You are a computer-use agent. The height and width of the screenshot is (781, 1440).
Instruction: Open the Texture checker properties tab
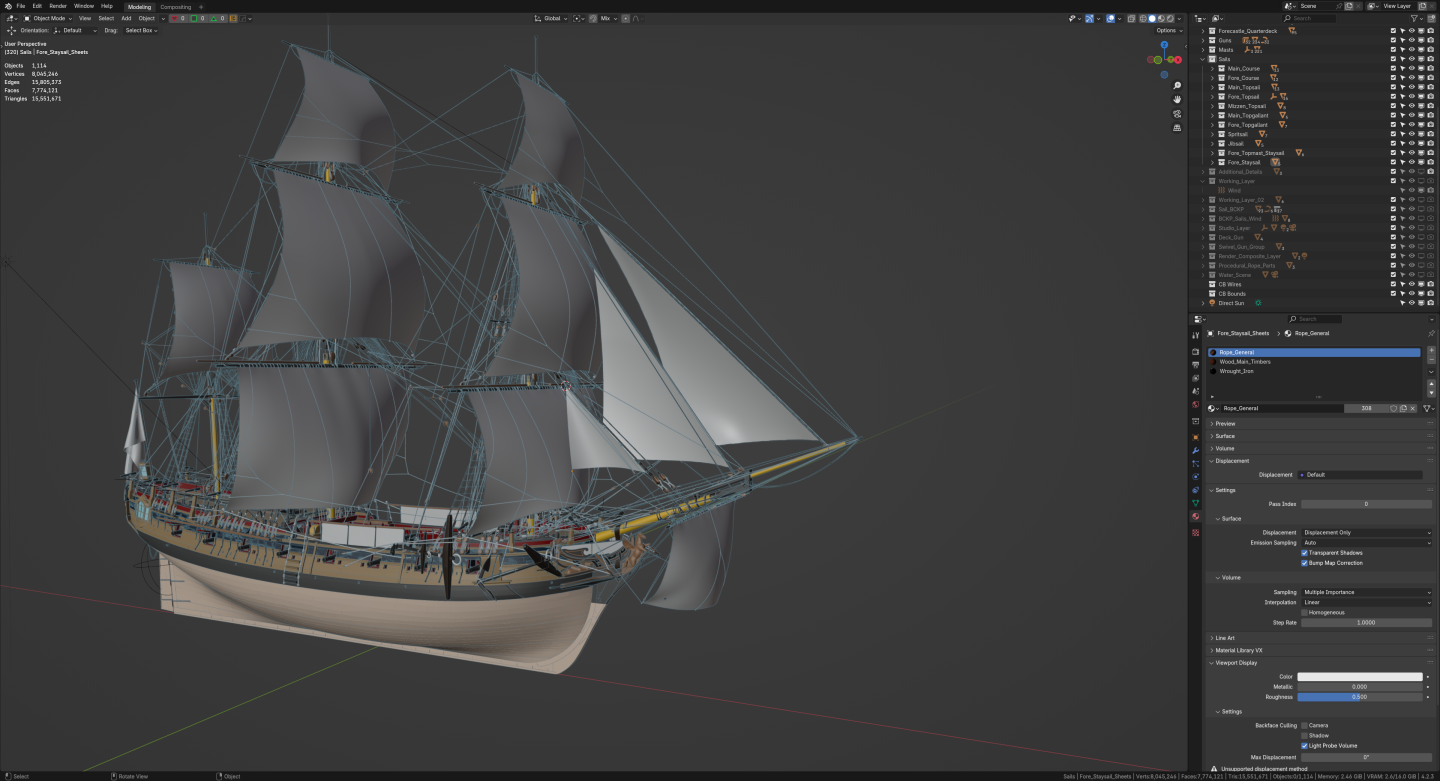pyautogui.click(x=1195, y=533)
